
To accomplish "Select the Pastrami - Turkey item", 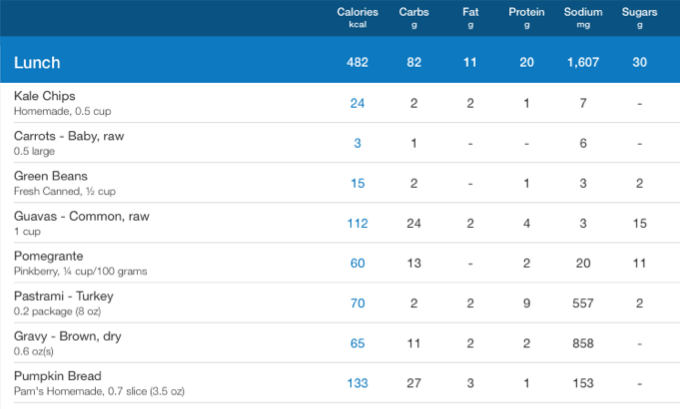I will (x=62, y=296).
